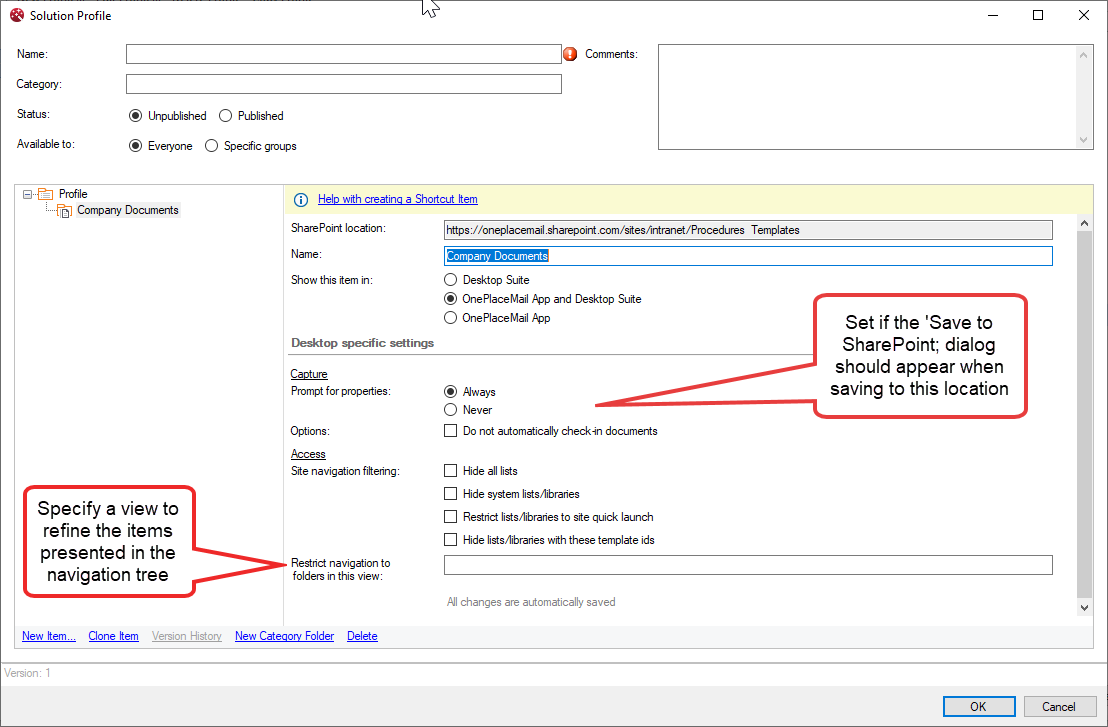
Task: Choose Specific groups availability option
Action: click(211, 146)
